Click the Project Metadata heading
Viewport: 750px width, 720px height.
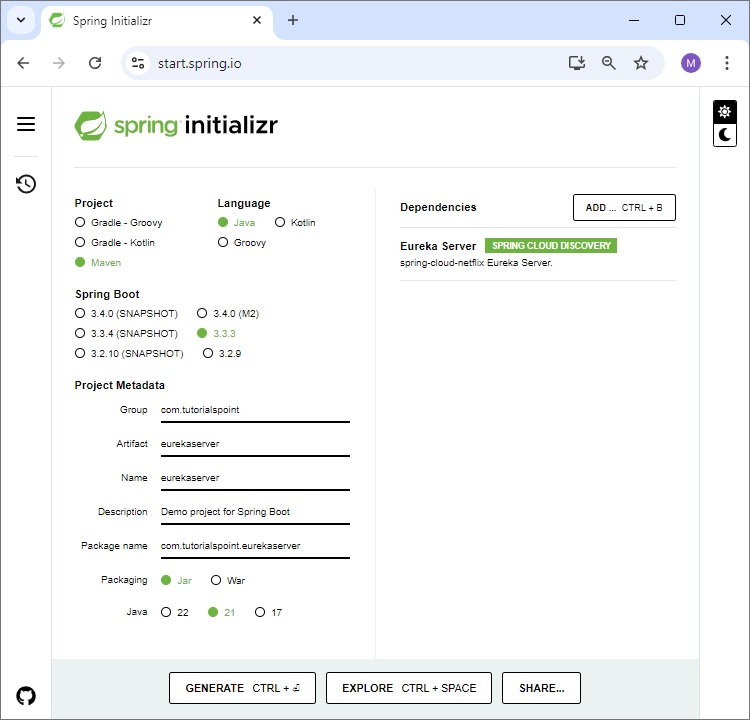coord(120,385)
